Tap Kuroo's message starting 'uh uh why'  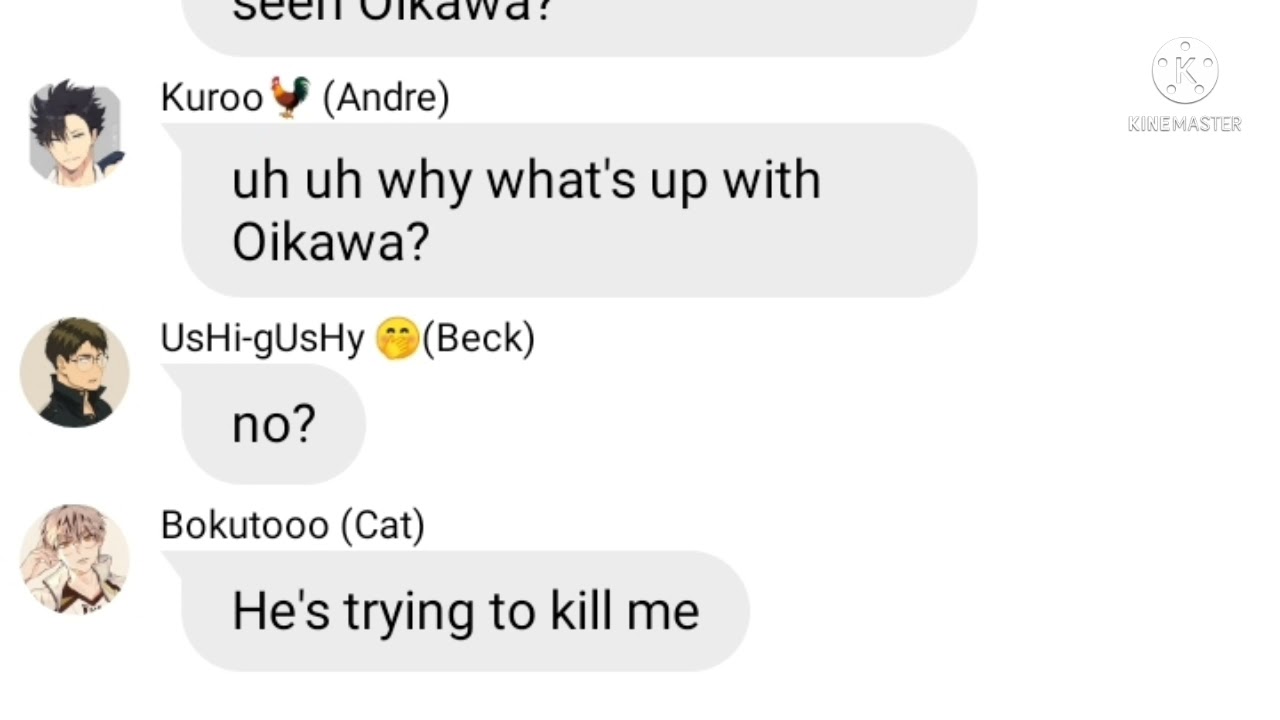click(578, 210)
